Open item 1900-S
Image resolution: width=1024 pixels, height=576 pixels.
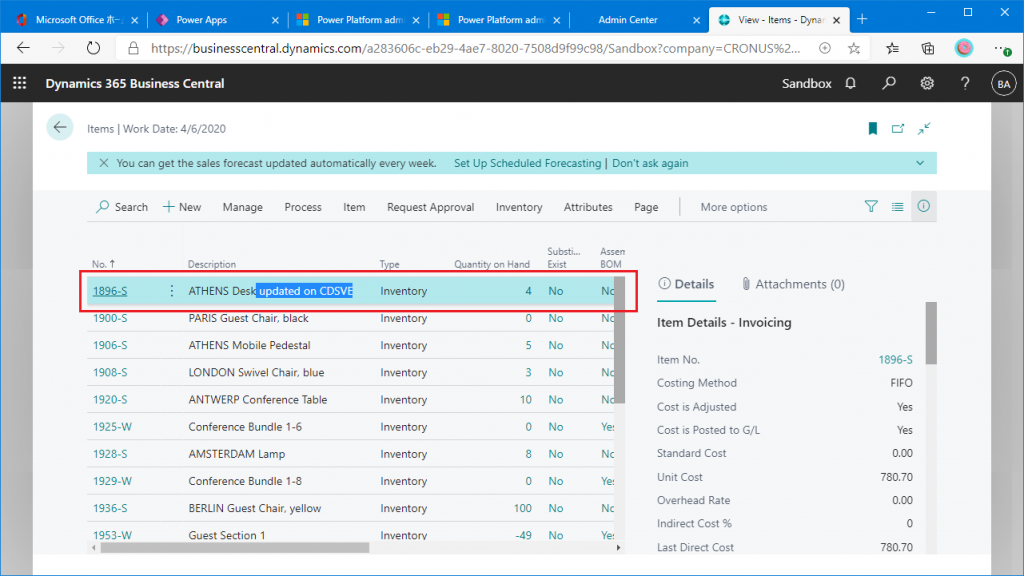pyautogui.click(x=110, y=318)
